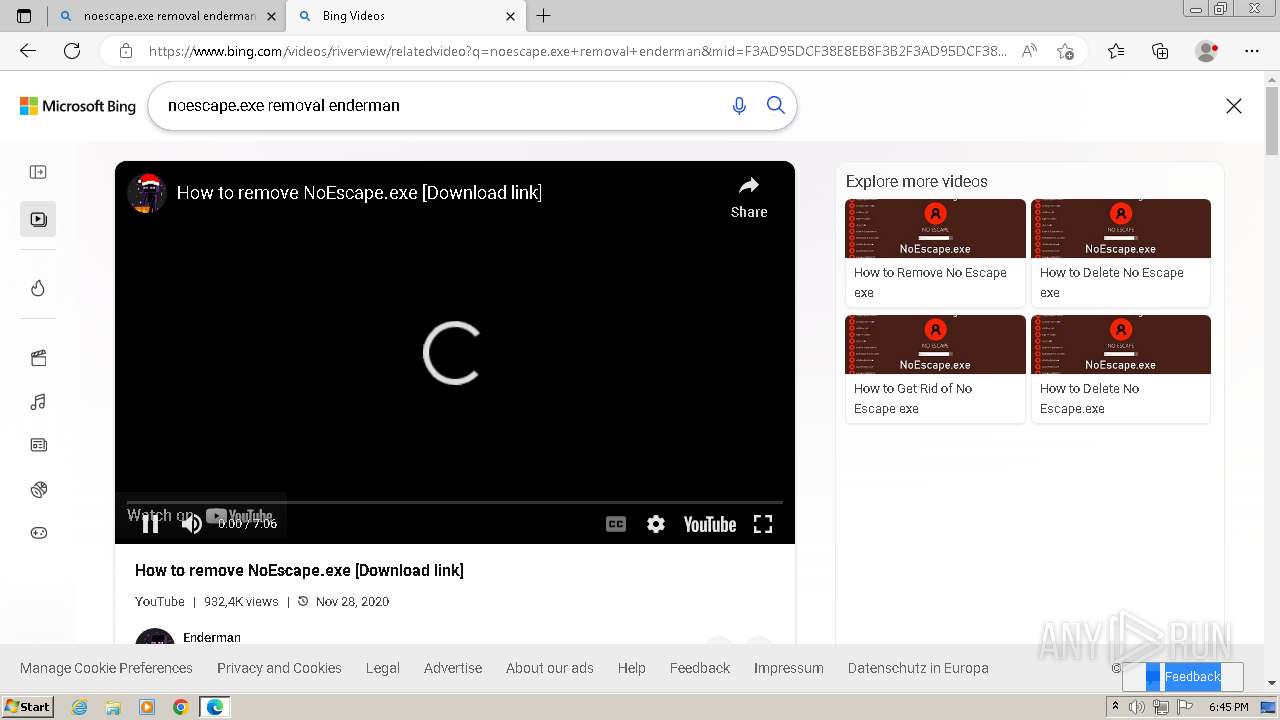Open the How to Delete No Escape exe video
The width and height of the screenshot is (1280, 720).
(x=1121, y=252)
